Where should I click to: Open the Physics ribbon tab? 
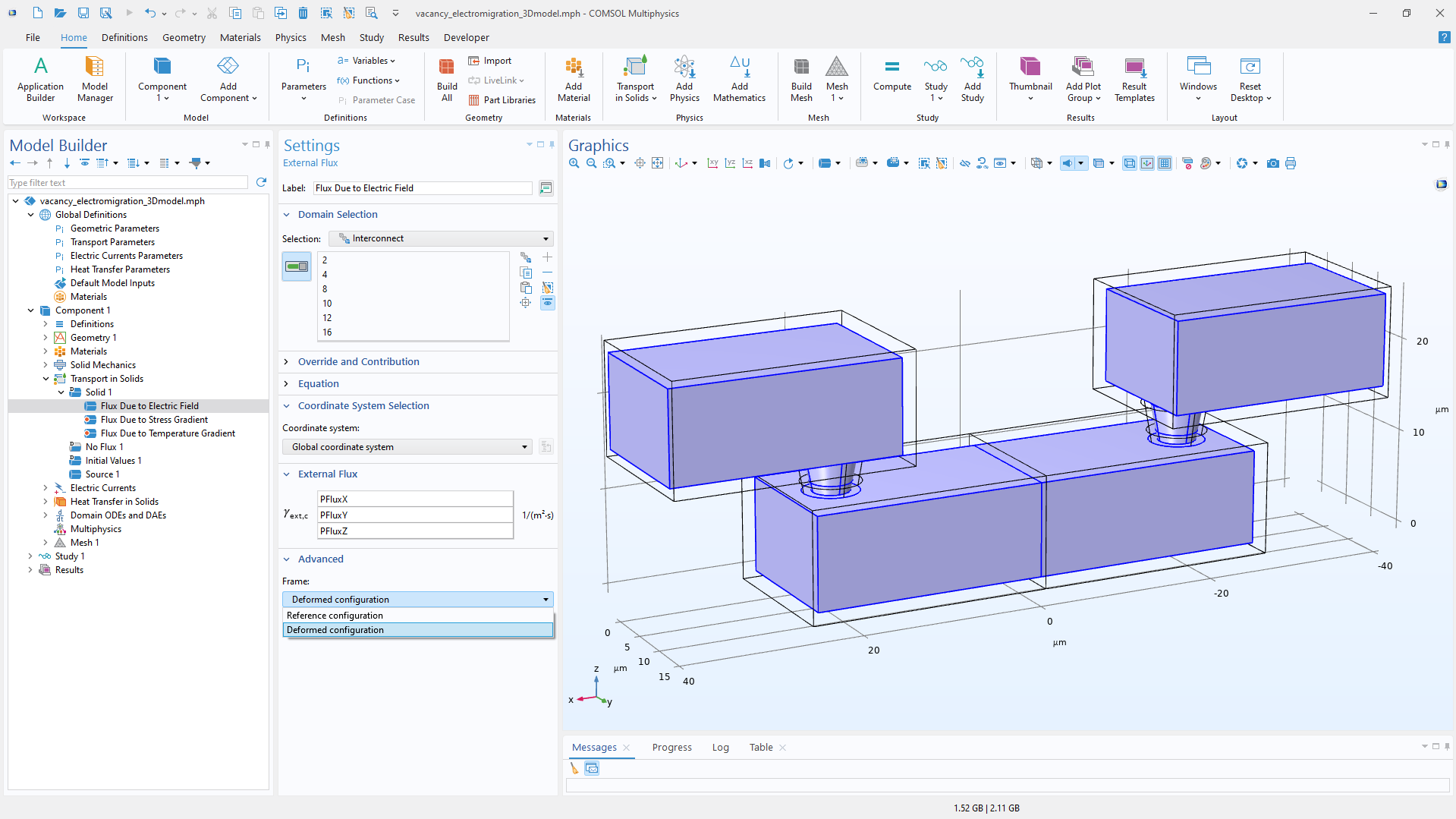point(291,37)
